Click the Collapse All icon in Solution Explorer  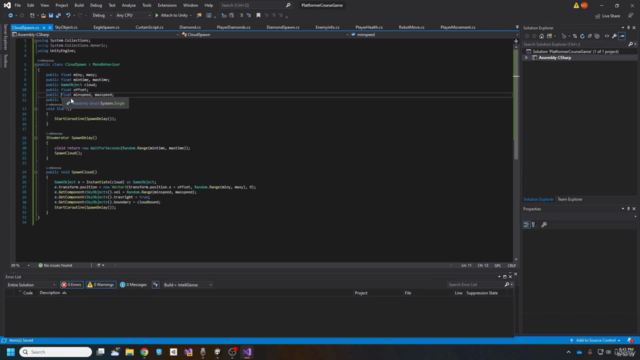(589, 36)
